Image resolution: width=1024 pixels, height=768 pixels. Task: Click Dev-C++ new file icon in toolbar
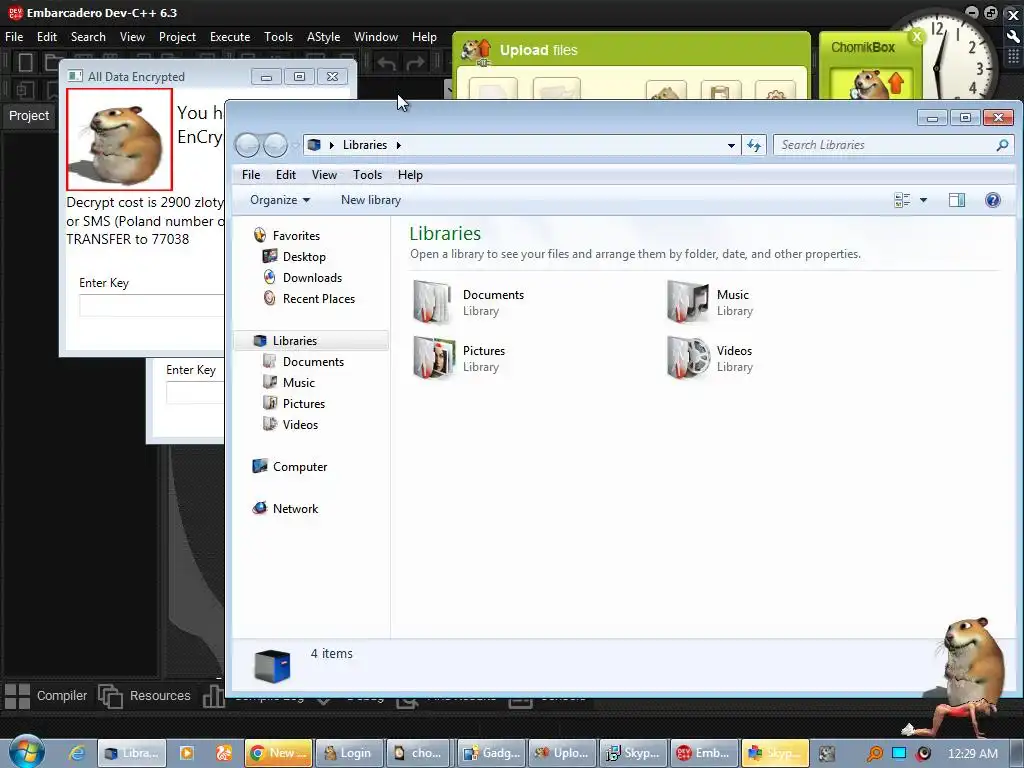[25, 63]
